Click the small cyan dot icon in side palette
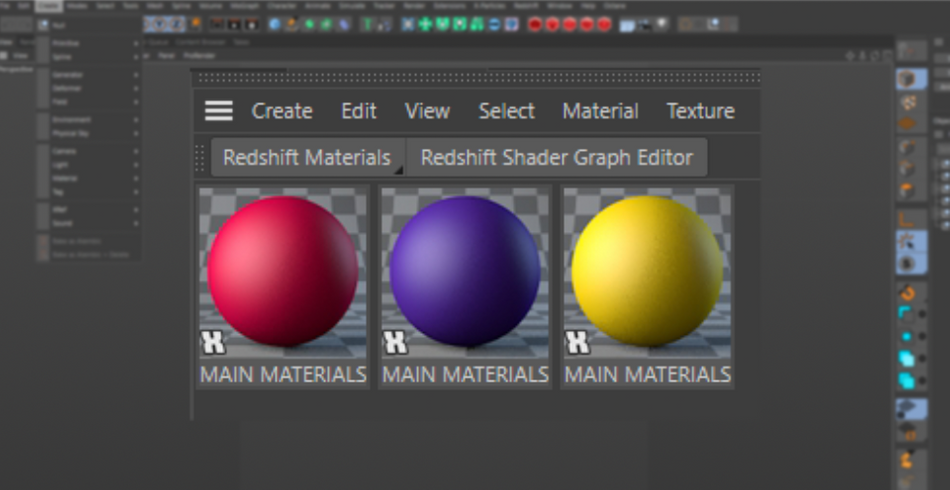 pos(906,336)
